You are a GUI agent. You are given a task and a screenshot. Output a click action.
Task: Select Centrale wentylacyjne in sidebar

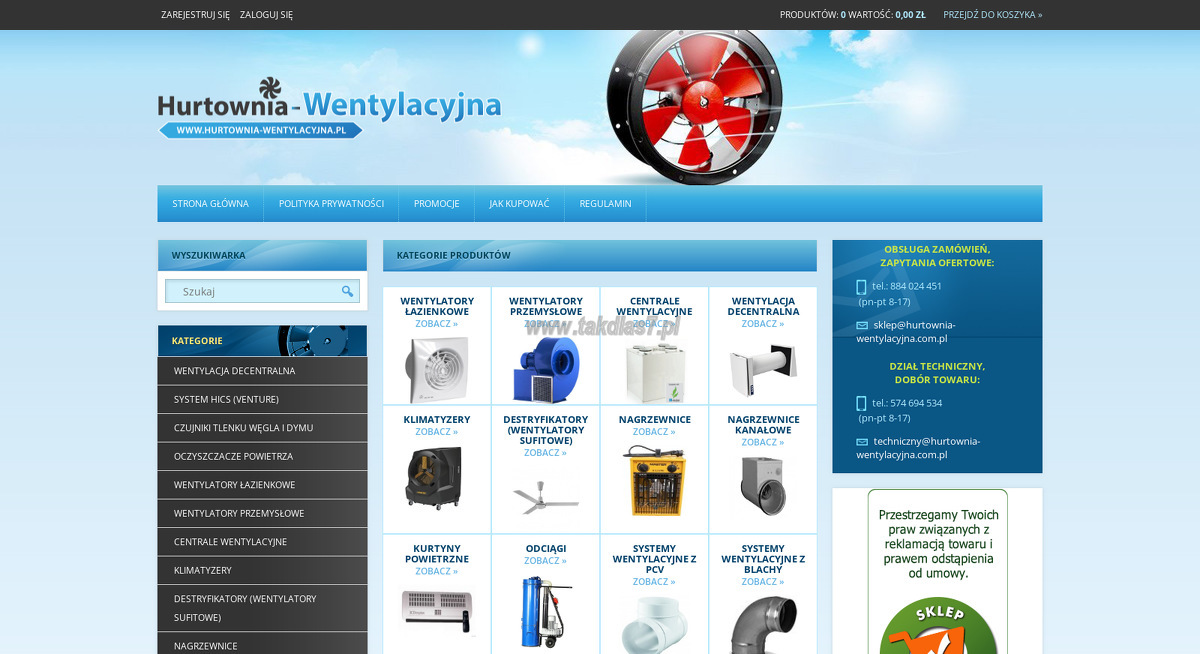262,542
